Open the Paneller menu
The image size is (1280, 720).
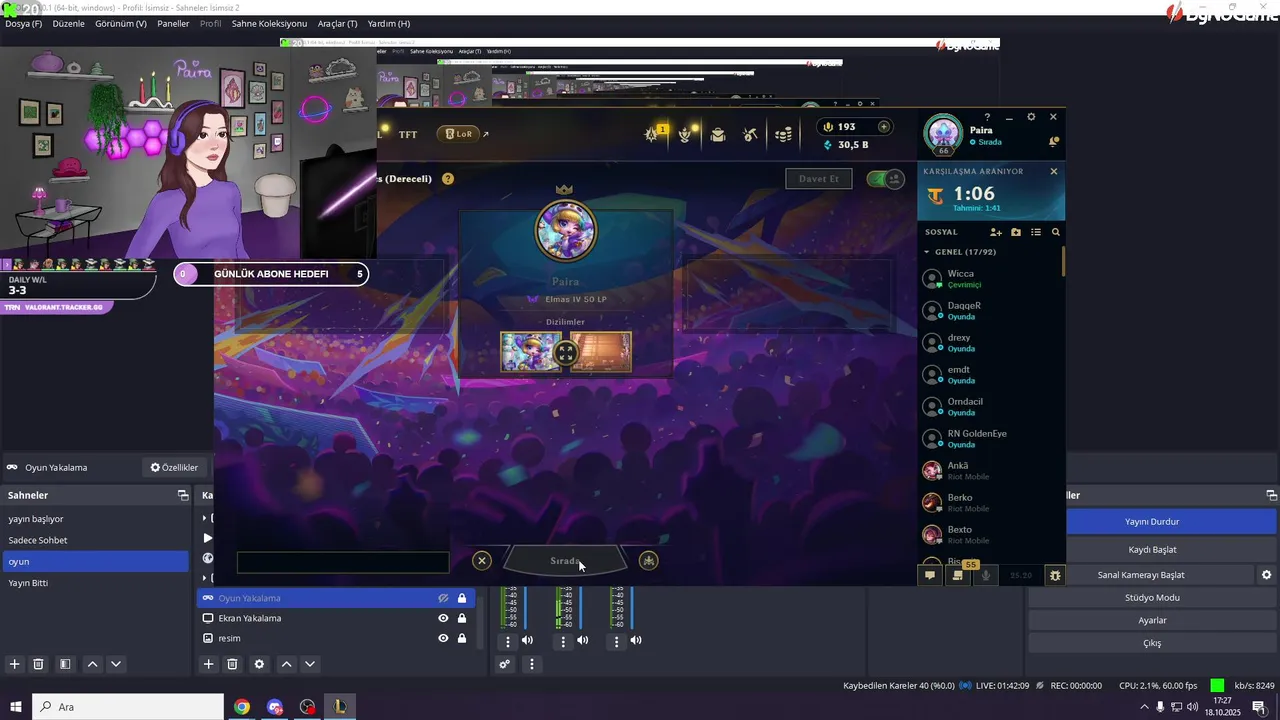pos(173,23)
